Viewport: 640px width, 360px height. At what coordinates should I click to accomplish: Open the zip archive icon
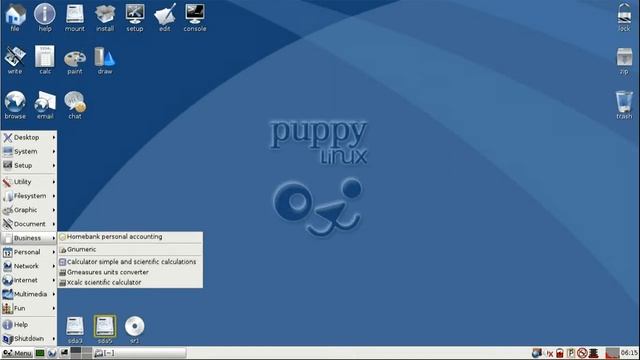click(624, 61)
